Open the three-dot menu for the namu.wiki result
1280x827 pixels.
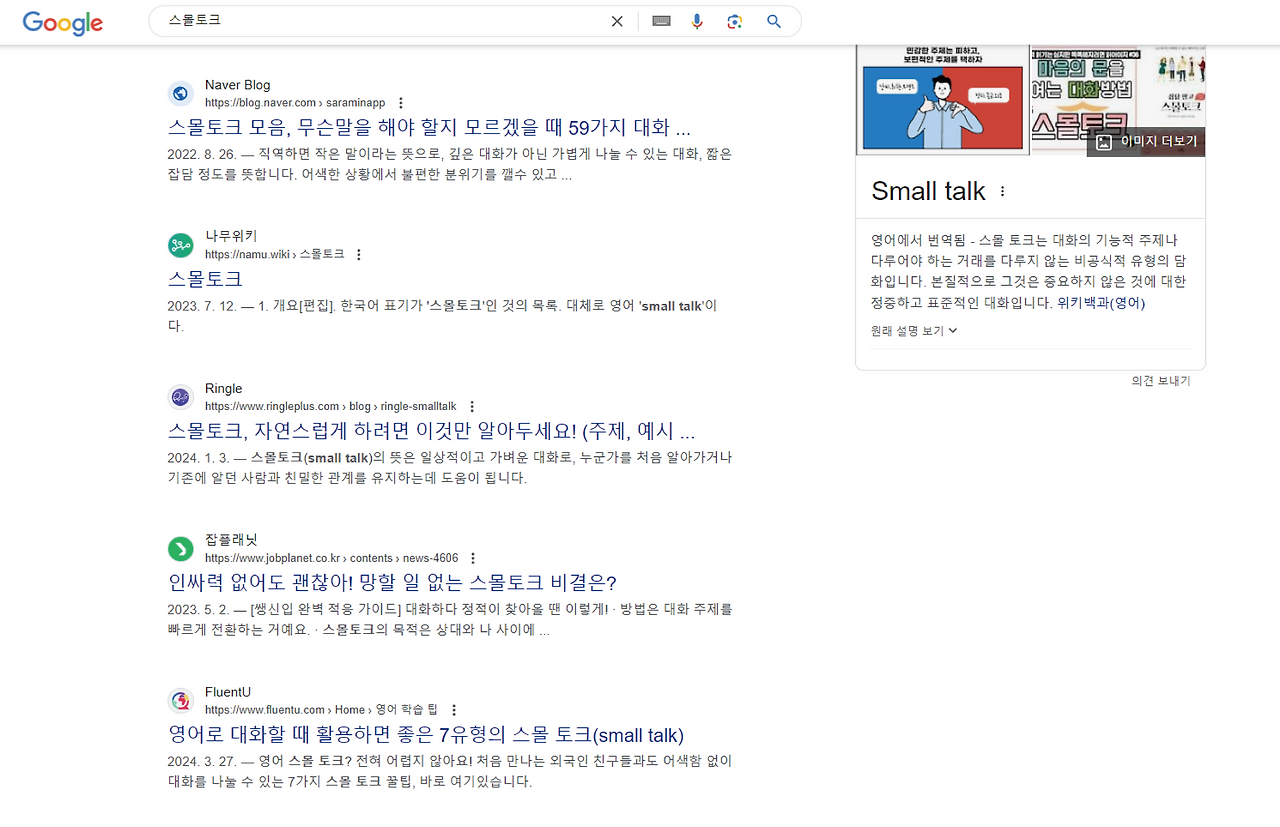pyautogui.click(x=359, y=255)
